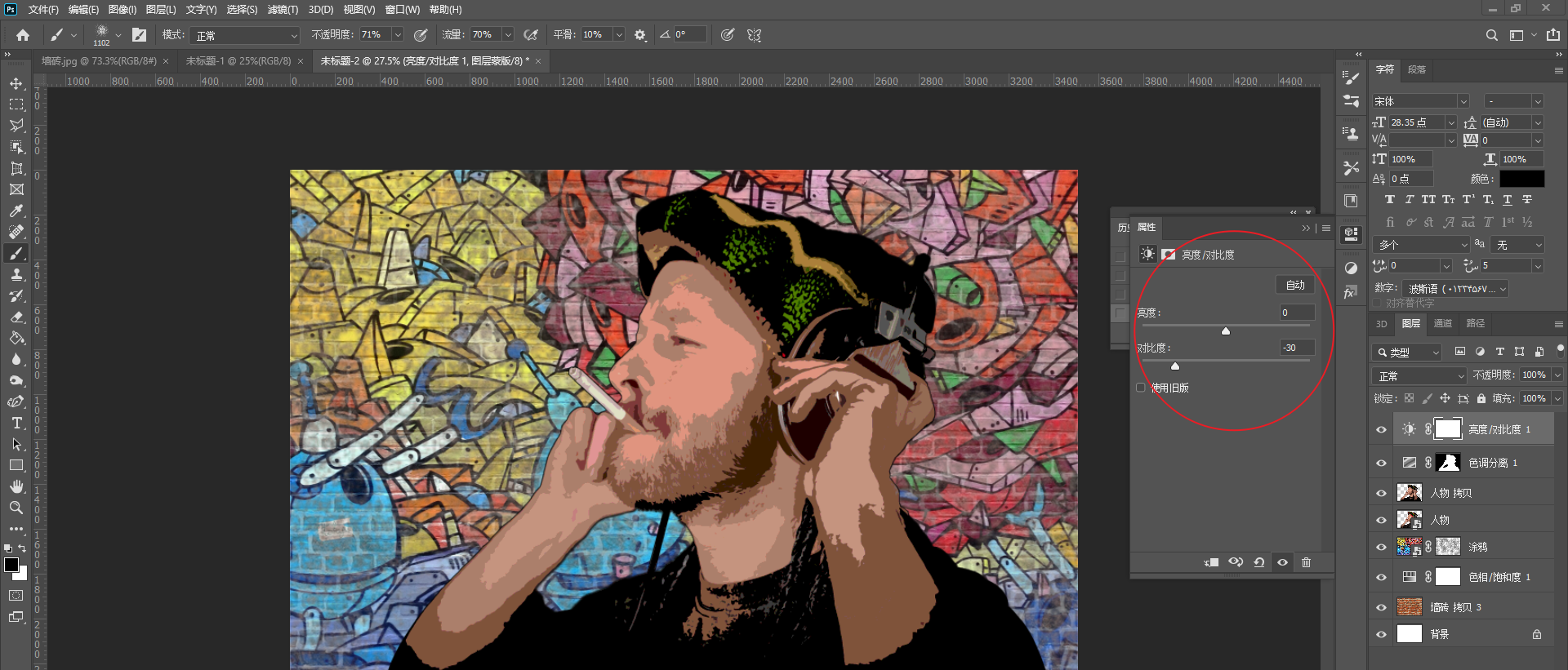Switch to 未标题-1 document tab
This screenshot has height=670, width=1568.
click(x=238, y=61)
